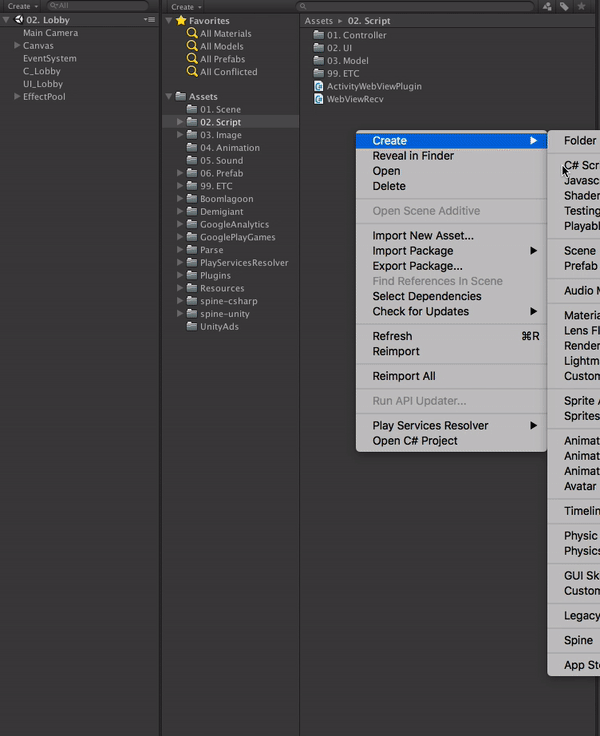Click the 01. Scene folder icon
Image resolution: width=600 pixels, height=736 pixels.
(192, 109)
